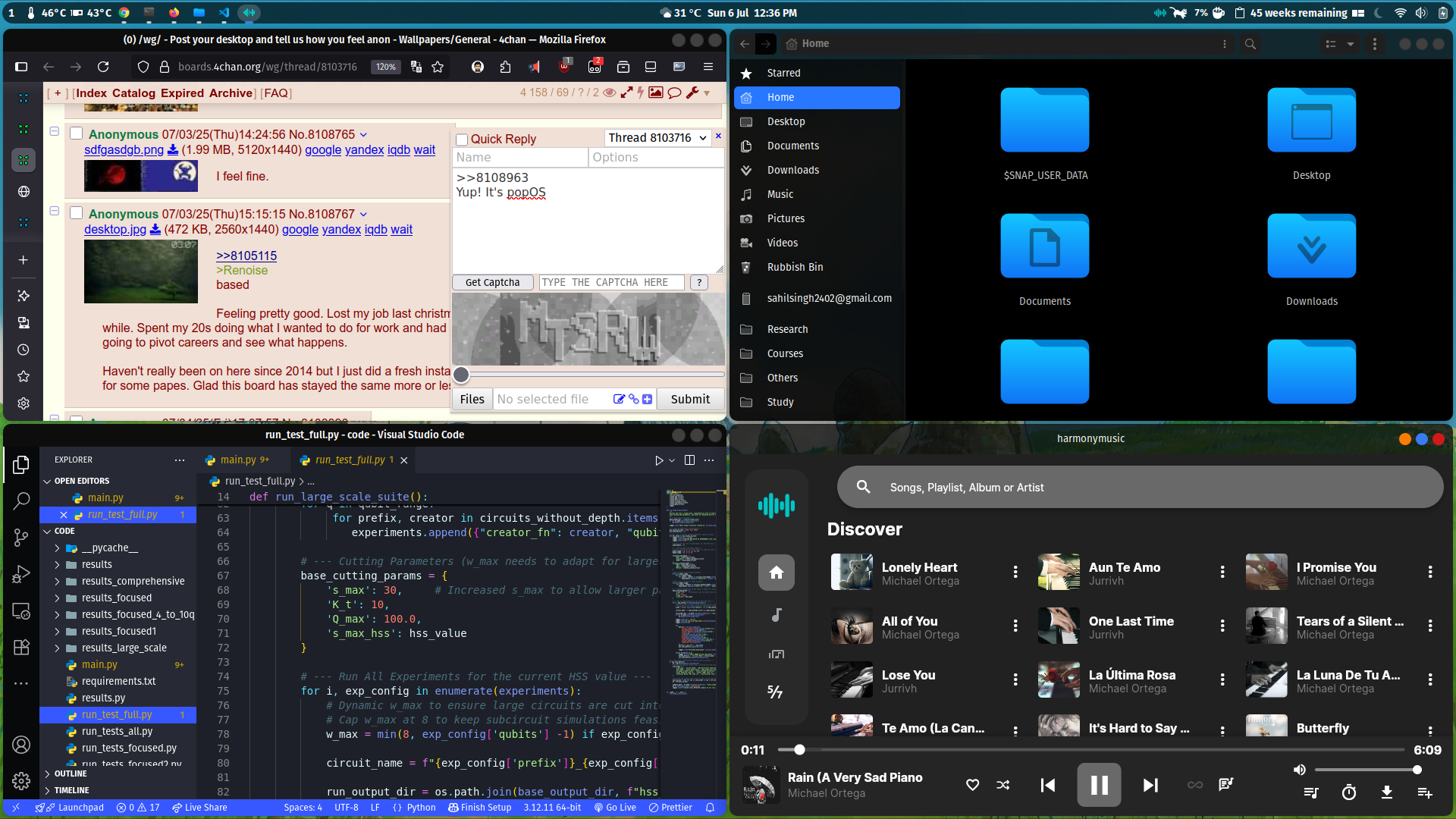The height and width of the screenshot is (819, 1456).
Task: Open Firefox extensions puzzle icon
Action: click(506, 67)
